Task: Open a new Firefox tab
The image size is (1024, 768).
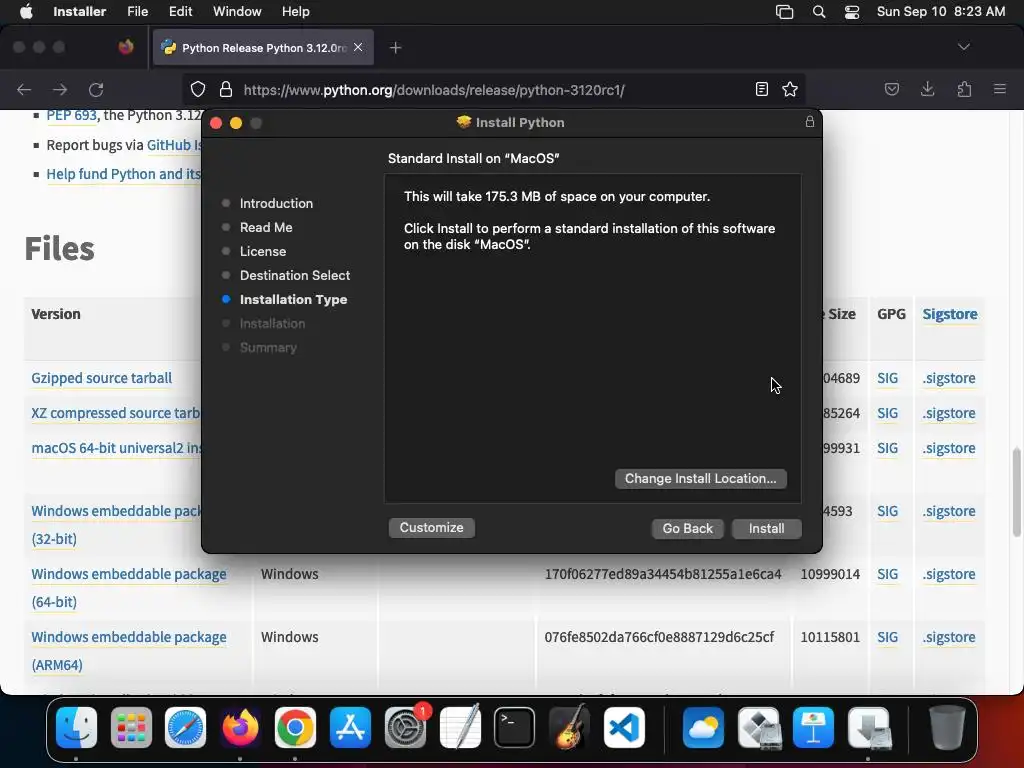Action: (395, 48)
